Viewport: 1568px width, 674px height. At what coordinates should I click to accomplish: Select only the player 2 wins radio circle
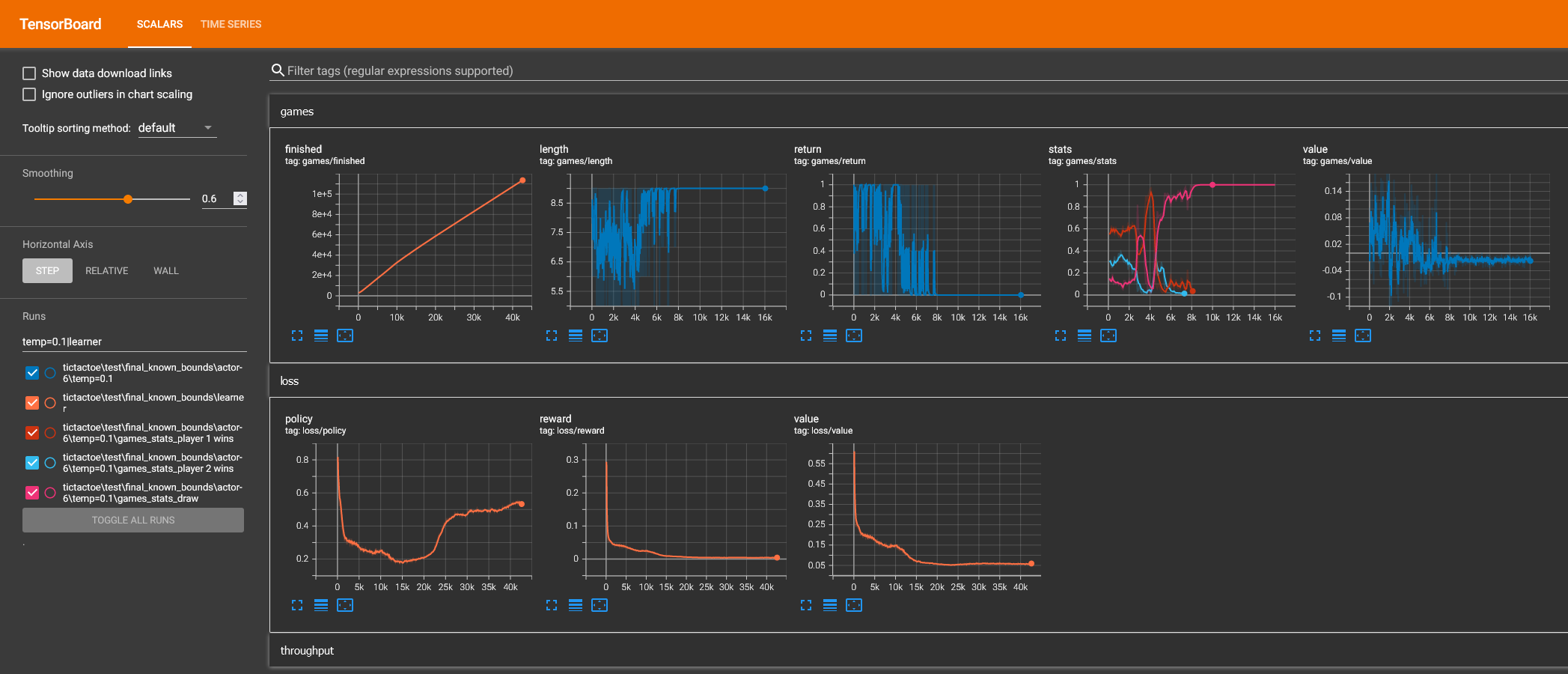pyautogui.click(x=50, y=463)
